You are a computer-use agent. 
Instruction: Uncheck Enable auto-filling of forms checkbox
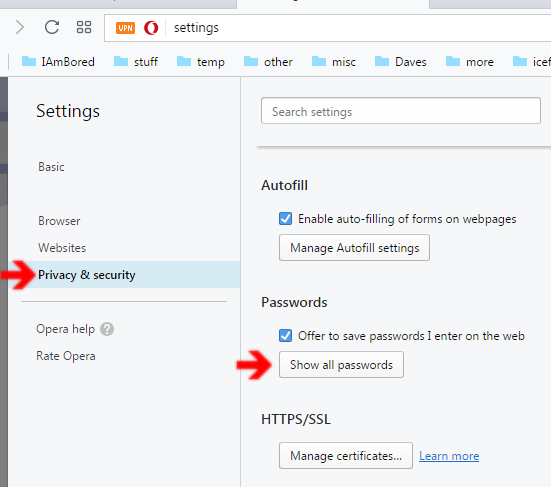(x=285, y=219)
